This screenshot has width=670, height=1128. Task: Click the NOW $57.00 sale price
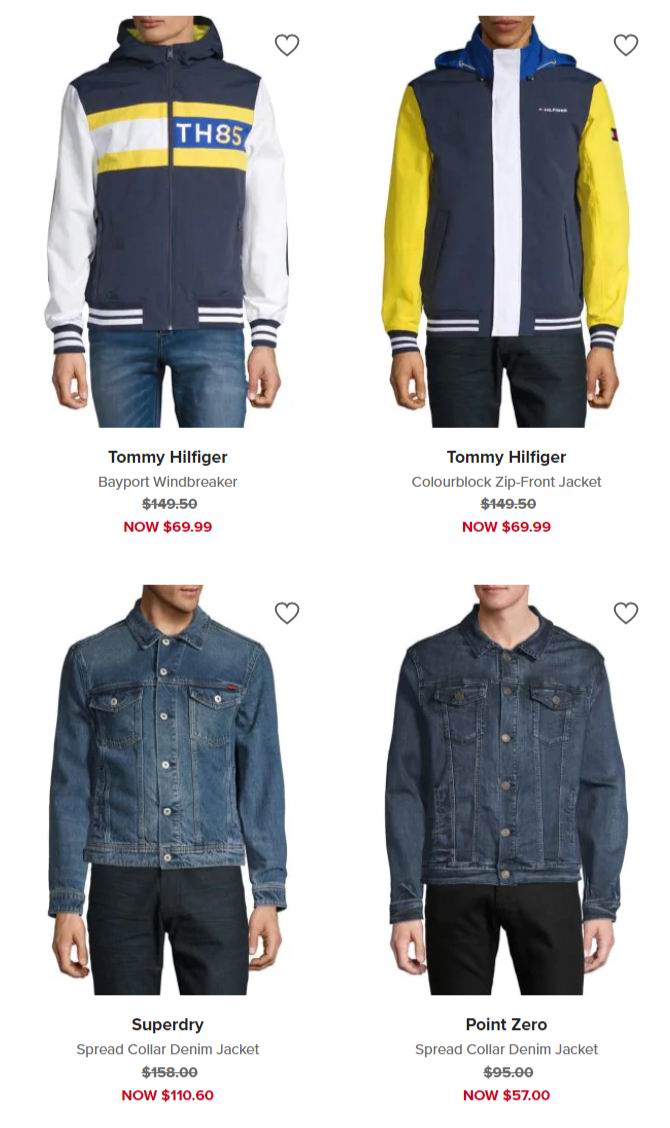tap(507, 1095)
